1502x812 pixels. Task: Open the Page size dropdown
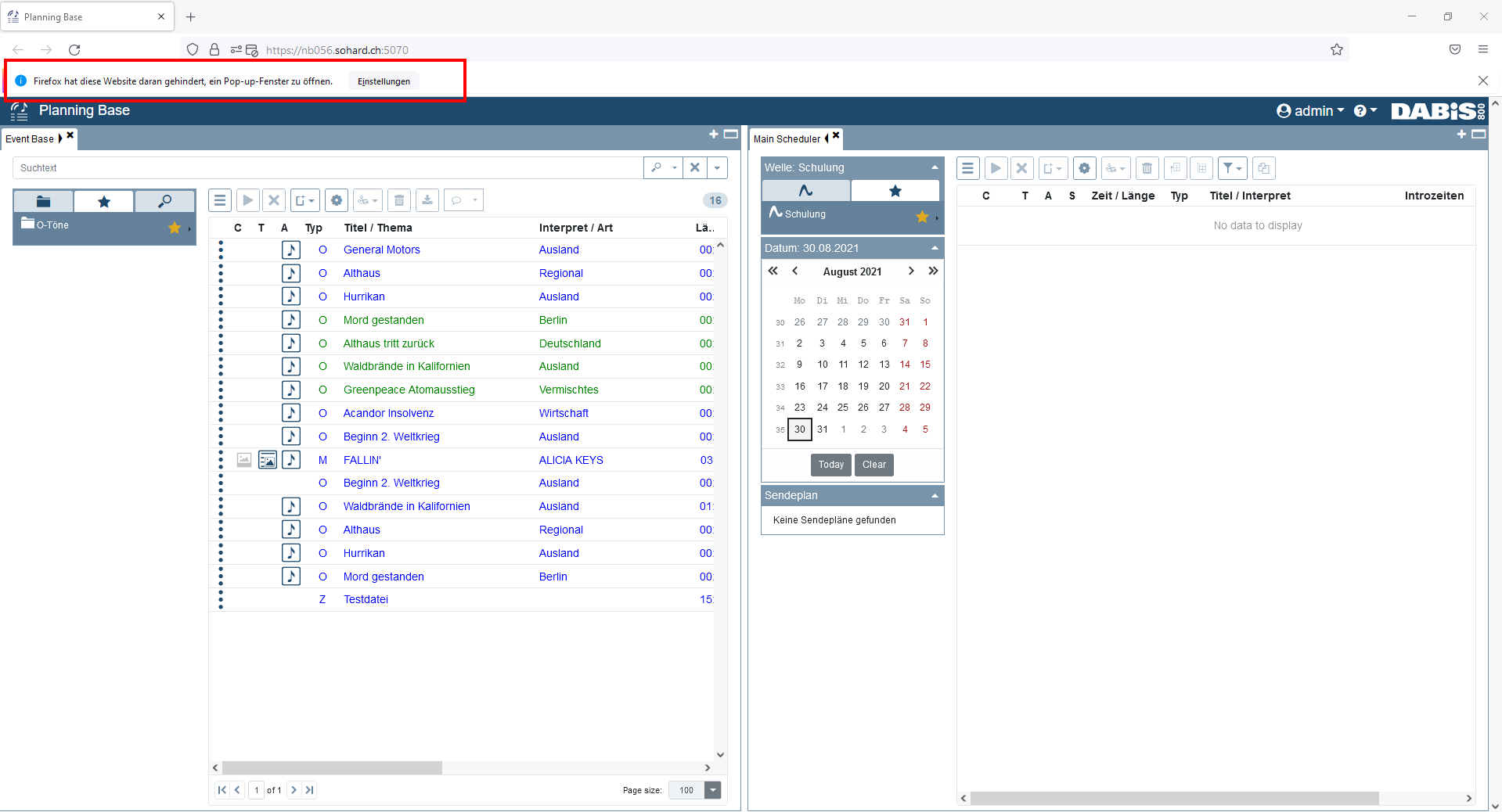(712, 790)
